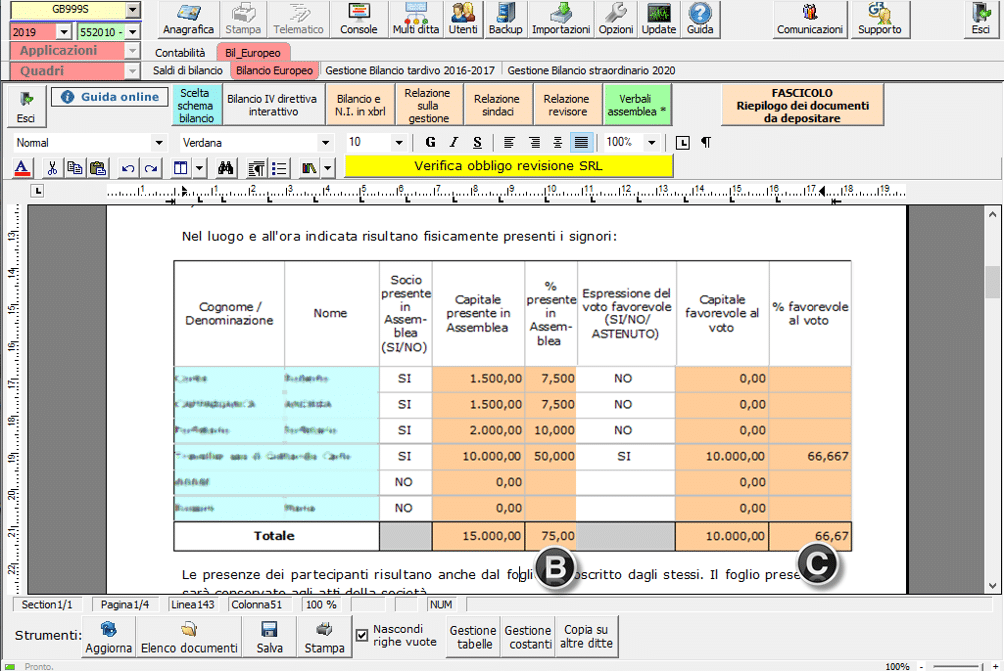Open Saldi di bilancio tab
Image resolution: width=1004 pixels, height=671 pixels.
[x=188, y=70]
